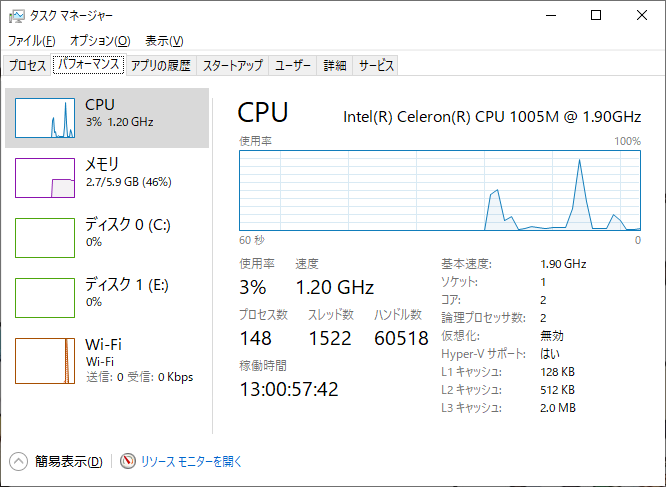The width and height of the screenshot is (668, 487).
Task: Switch to the アプリの履歴 tab
Action: pos(160,66)
